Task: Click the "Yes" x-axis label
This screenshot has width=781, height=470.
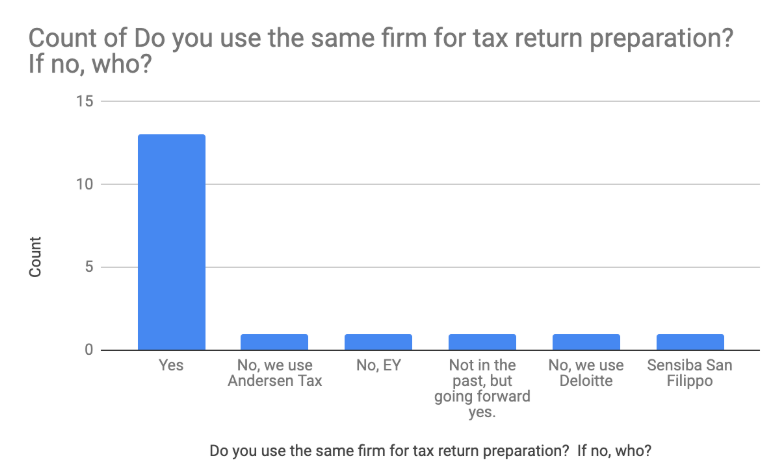Action: [x=171, y=366]
